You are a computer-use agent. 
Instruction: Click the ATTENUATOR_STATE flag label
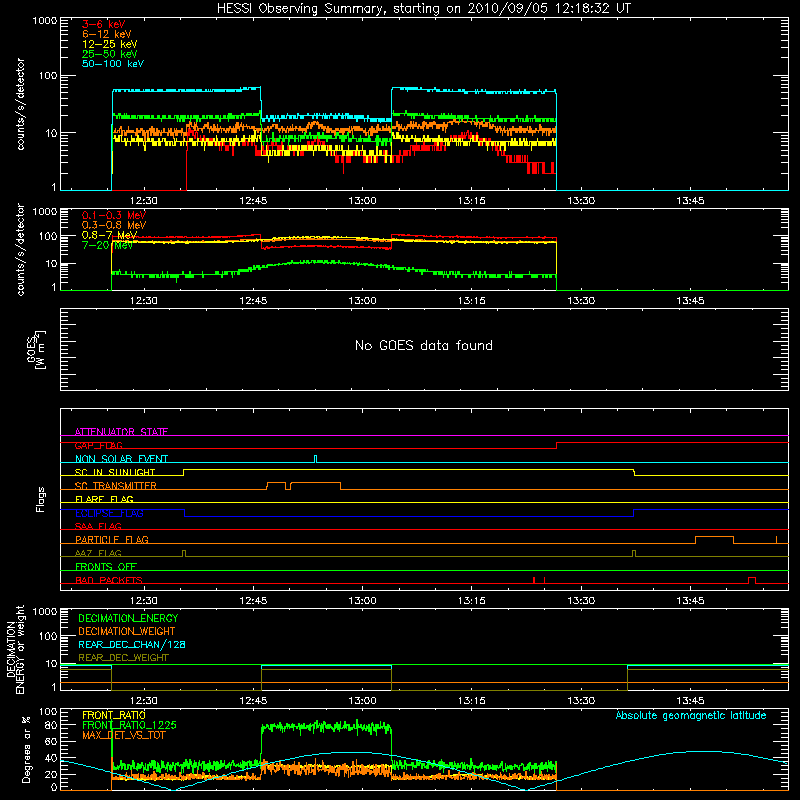tap(121, 432)
